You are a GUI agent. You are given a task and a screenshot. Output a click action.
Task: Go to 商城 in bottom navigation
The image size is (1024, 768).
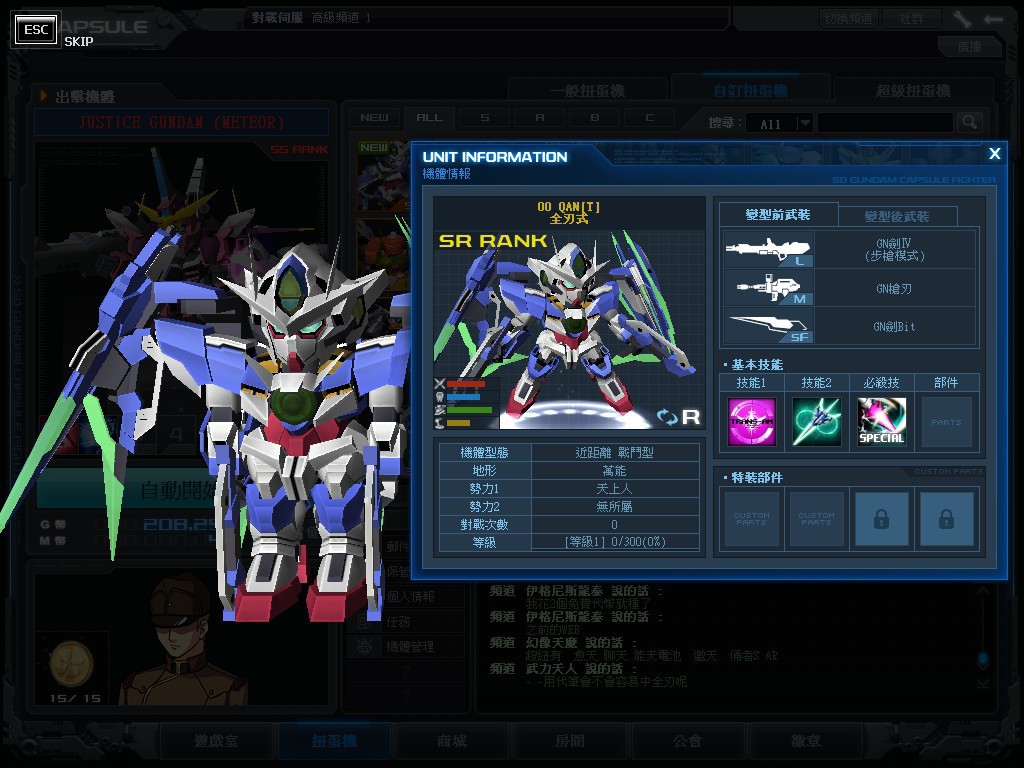(452, 741)
